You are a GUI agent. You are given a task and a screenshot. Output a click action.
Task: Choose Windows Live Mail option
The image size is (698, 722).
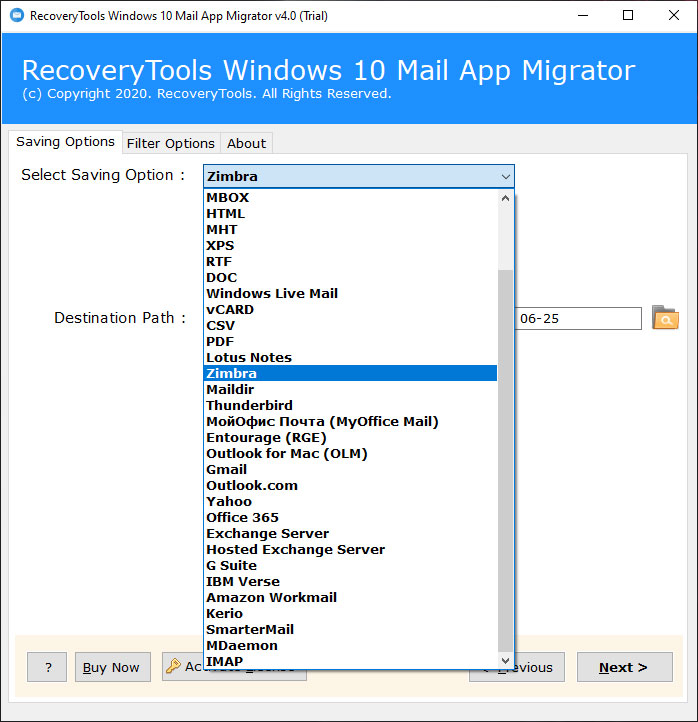[x=350, y=293]
